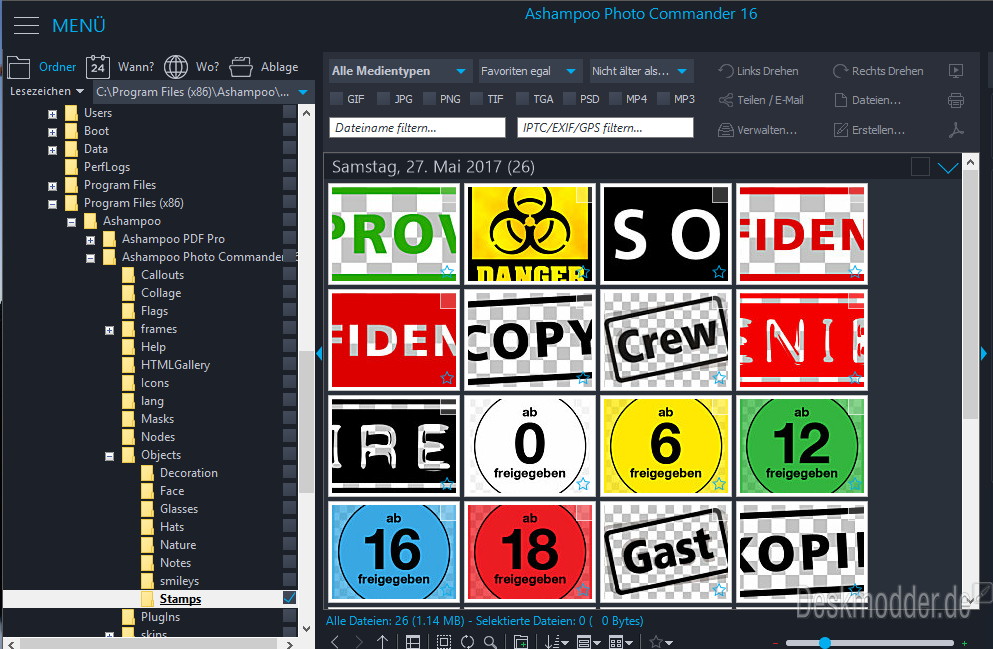
Task: Switch to the Ordner folder view
Action: [57, 67]
